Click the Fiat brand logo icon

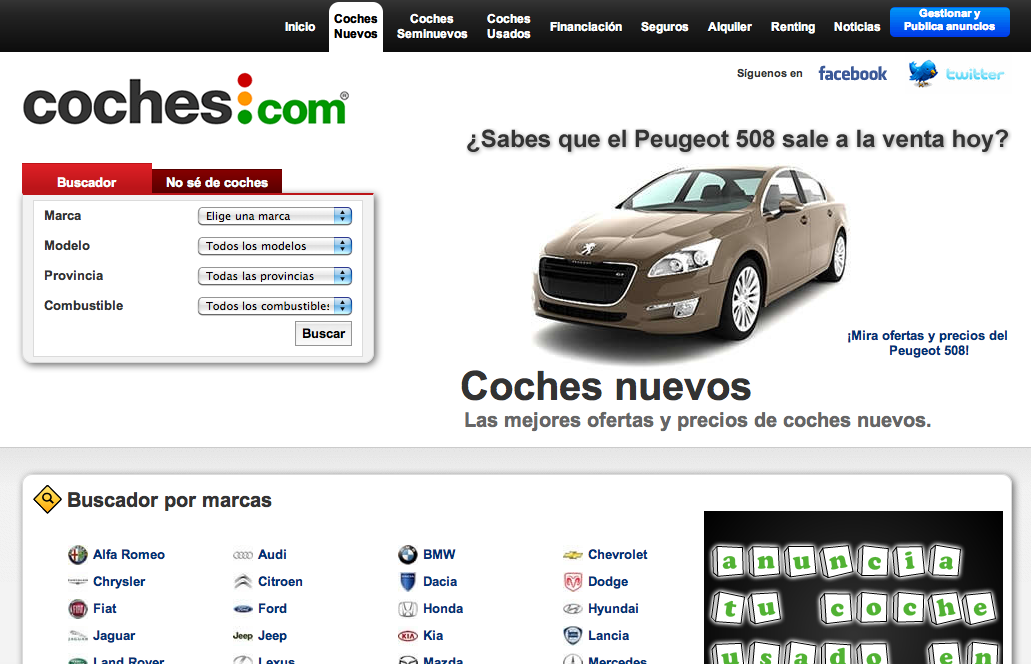(x=77, y=609)
